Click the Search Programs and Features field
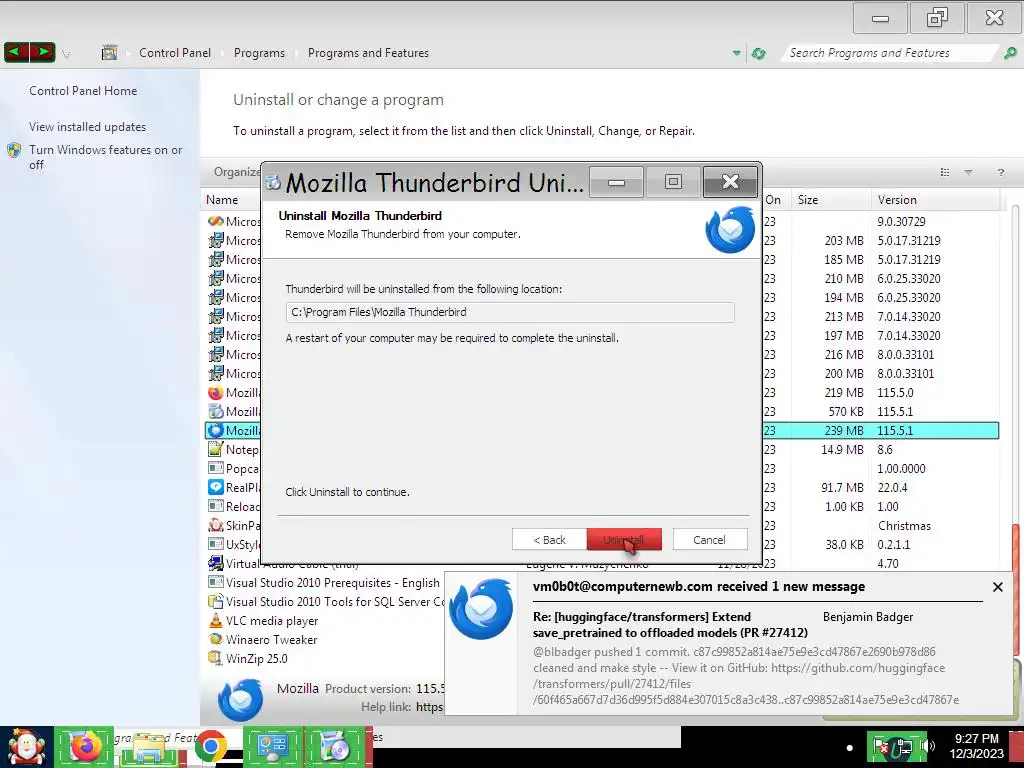This screenshot has height=768, width=1024. [888, 53]
